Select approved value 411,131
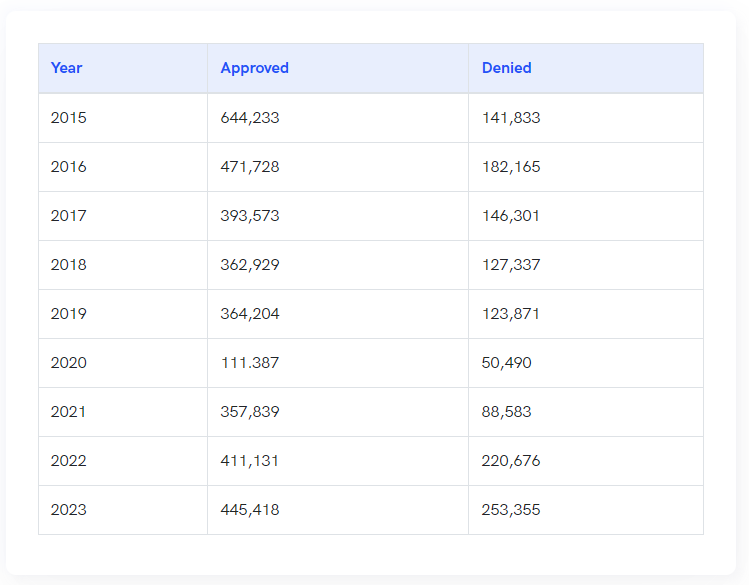 249,461
